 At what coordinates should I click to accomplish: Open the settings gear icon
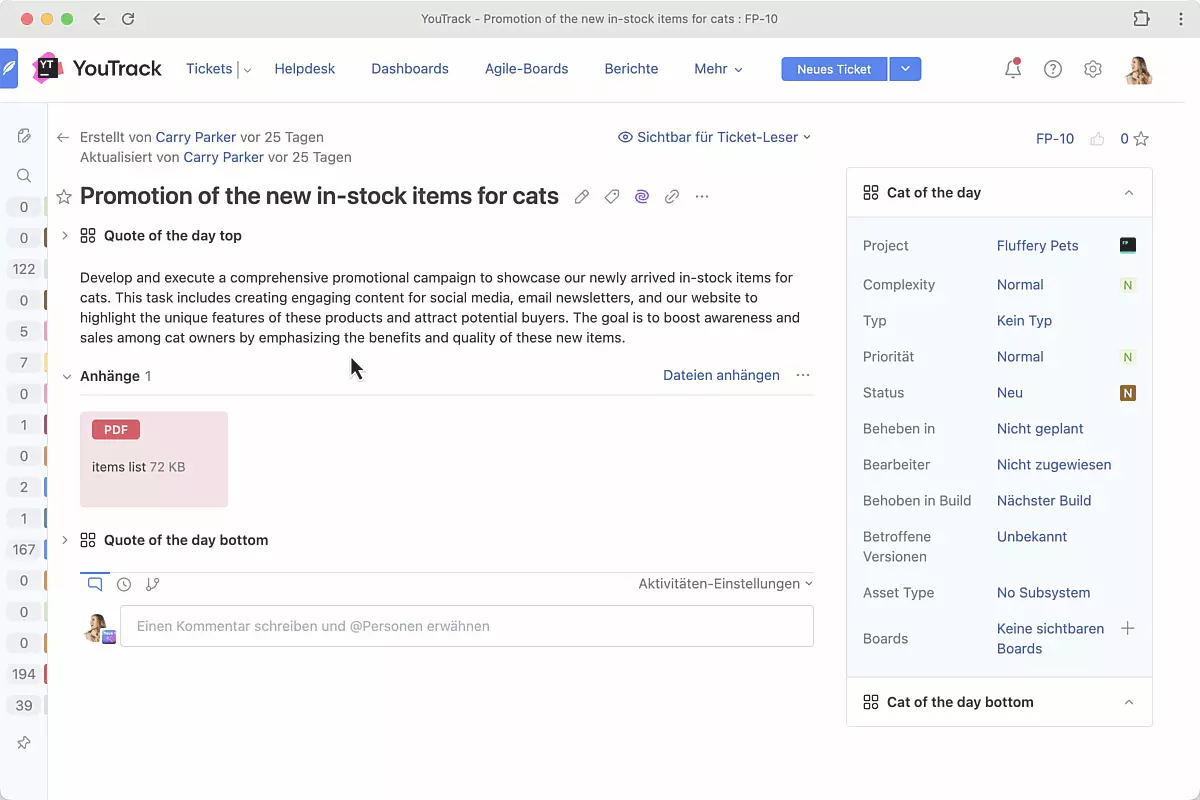1093,69
